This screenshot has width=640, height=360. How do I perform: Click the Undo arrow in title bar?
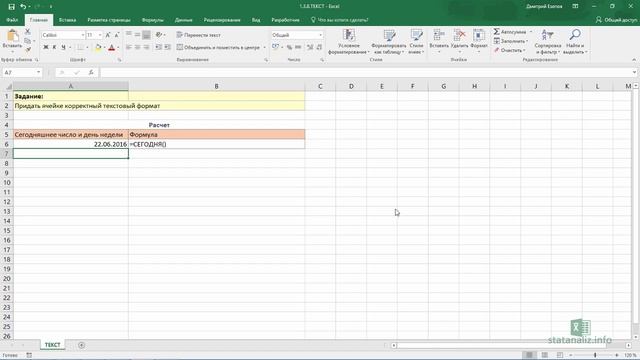[x=23, y=7]
